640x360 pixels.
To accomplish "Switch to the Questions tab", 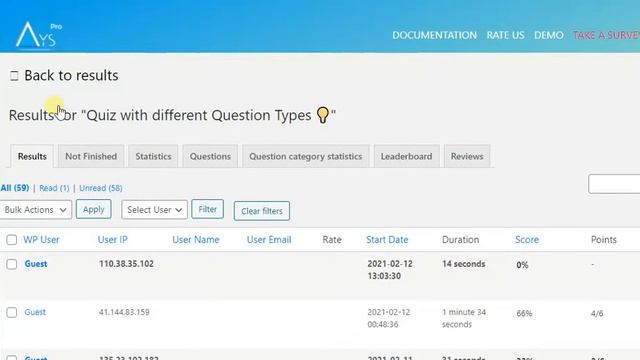I will click(x=210, y=156).
